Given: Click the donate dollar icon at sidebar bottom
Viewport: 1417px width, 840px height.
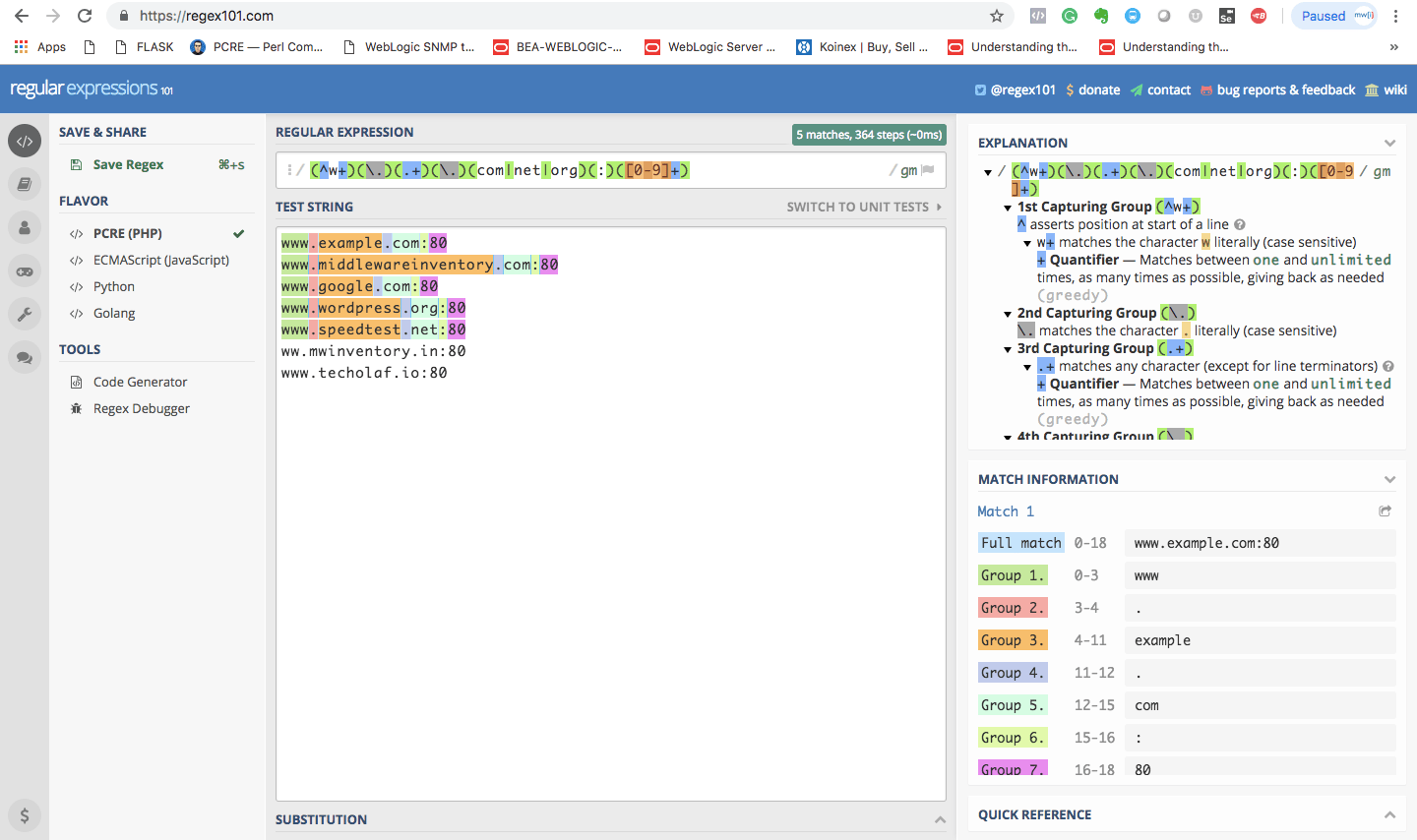Looking at the screenshot, I should point(25,815).
